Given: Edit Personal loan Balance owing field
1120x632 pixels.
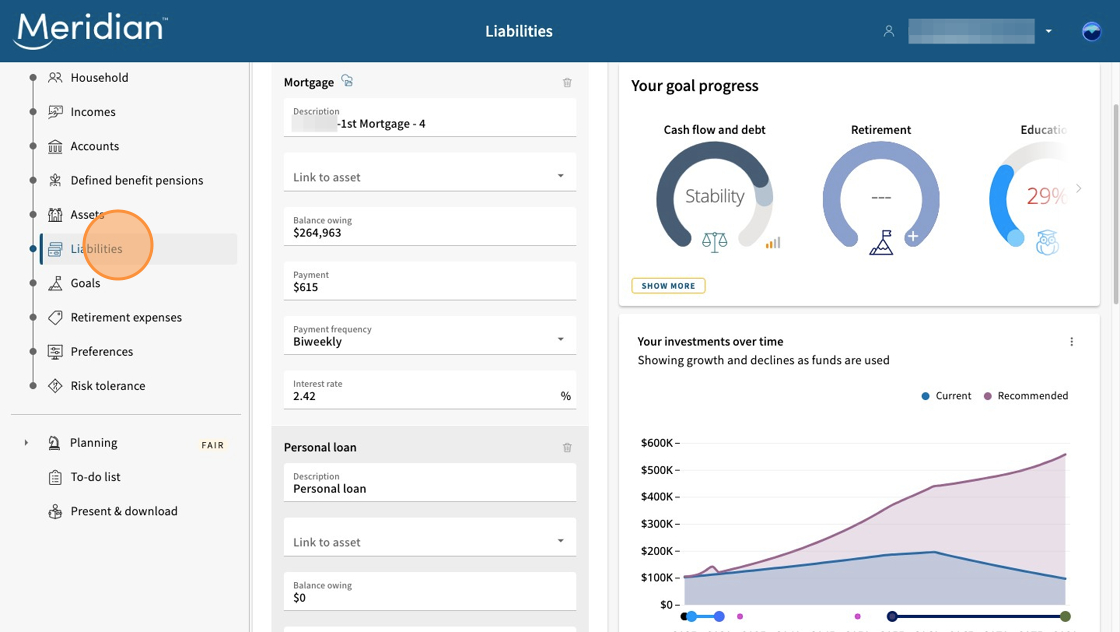Looking at the screenshot, I should [429, 592].
